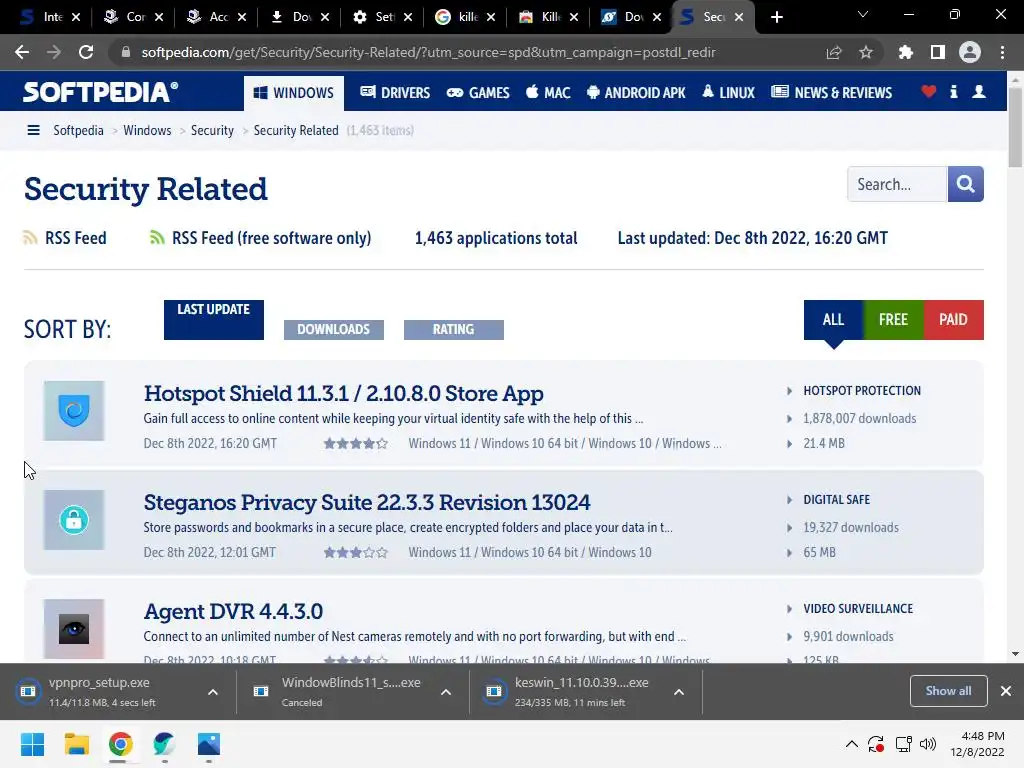The image size is (1024, 768).
Task: Click the info icon in Softpedia header
Action: pos(953,91)
